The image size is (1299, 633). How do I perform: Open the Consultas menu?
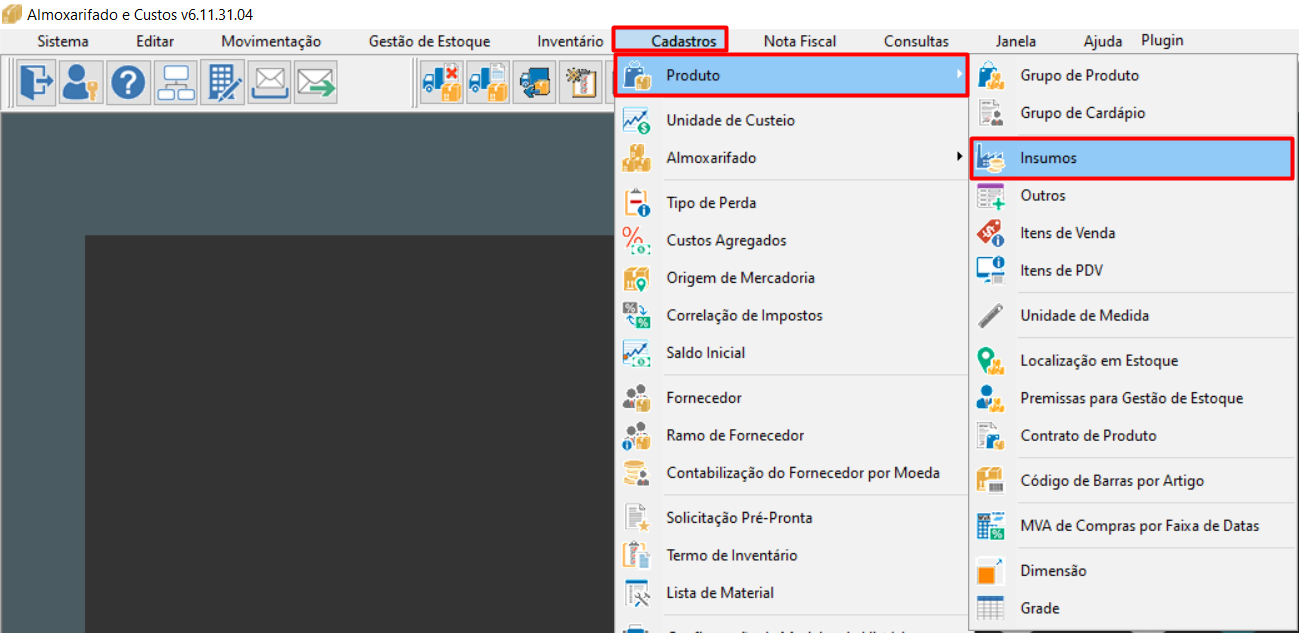(x=916, y=41)
